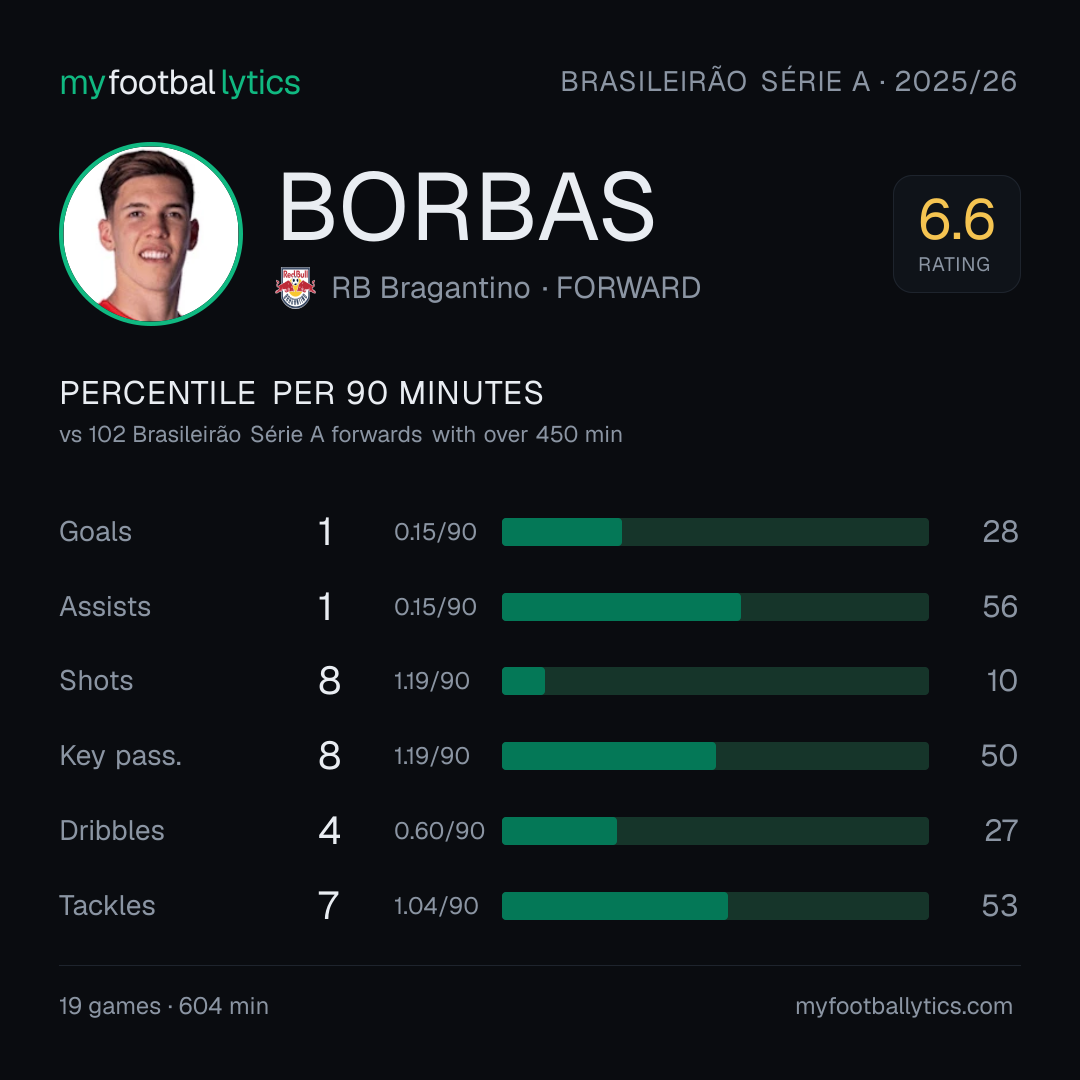Click the Shots percentile bar
1080x1080 pixels.
[715, 681]
